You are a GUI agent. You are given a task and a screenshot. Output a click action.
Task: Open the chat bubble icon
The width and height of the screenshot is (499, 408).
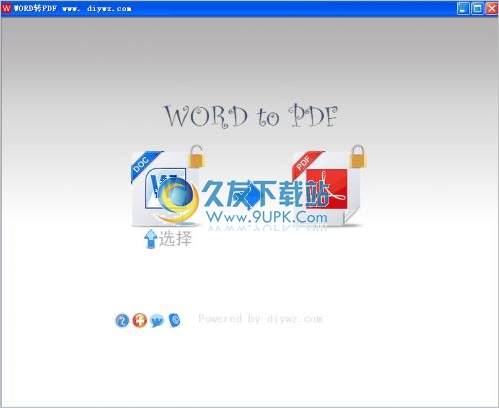157,321
